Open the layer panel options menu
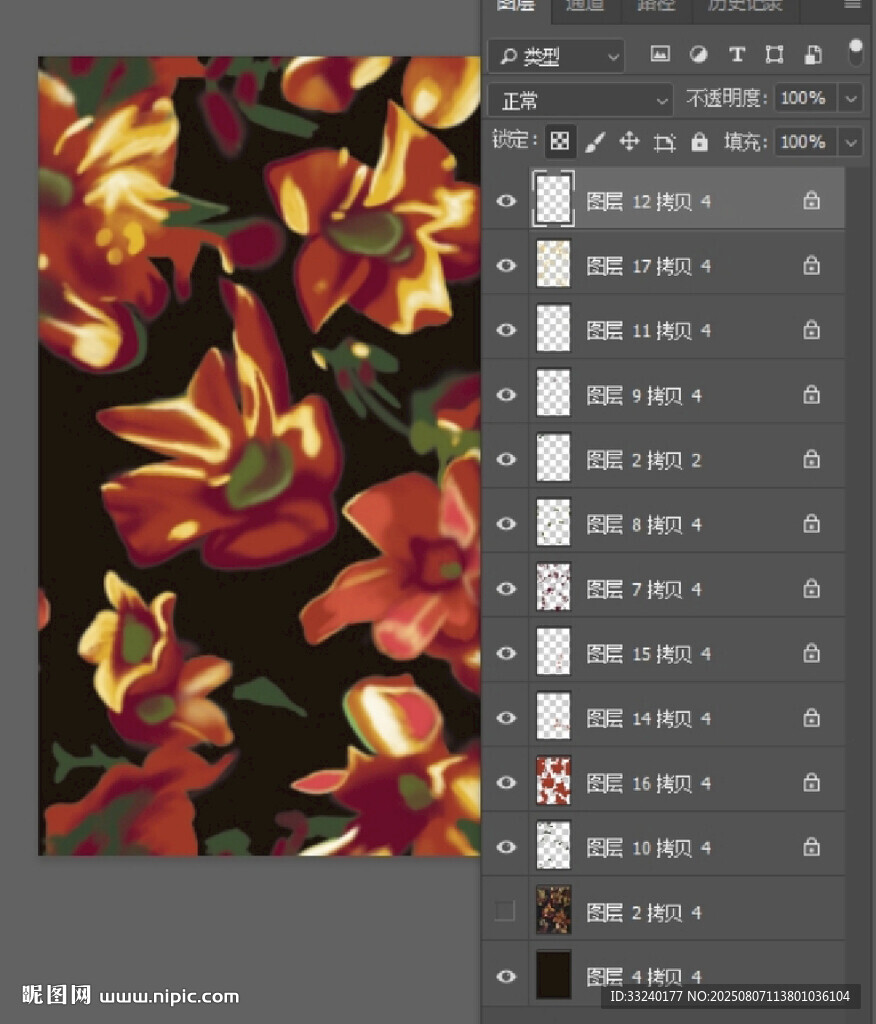Viewport: 876px width, 1024px height. [852, 5]
